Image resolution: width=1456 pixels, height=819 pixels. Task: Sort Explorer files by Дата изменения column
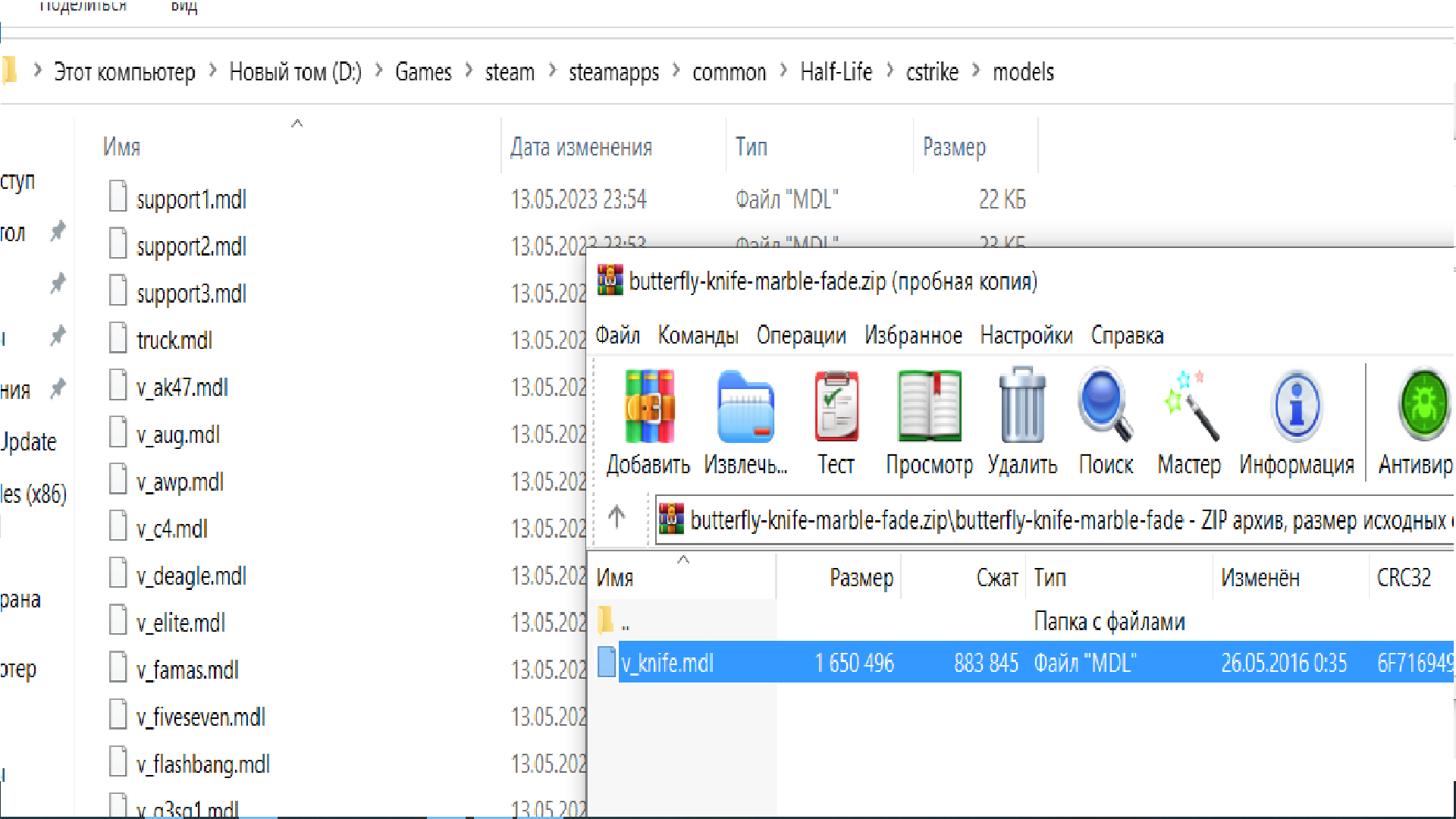[581, 147]
